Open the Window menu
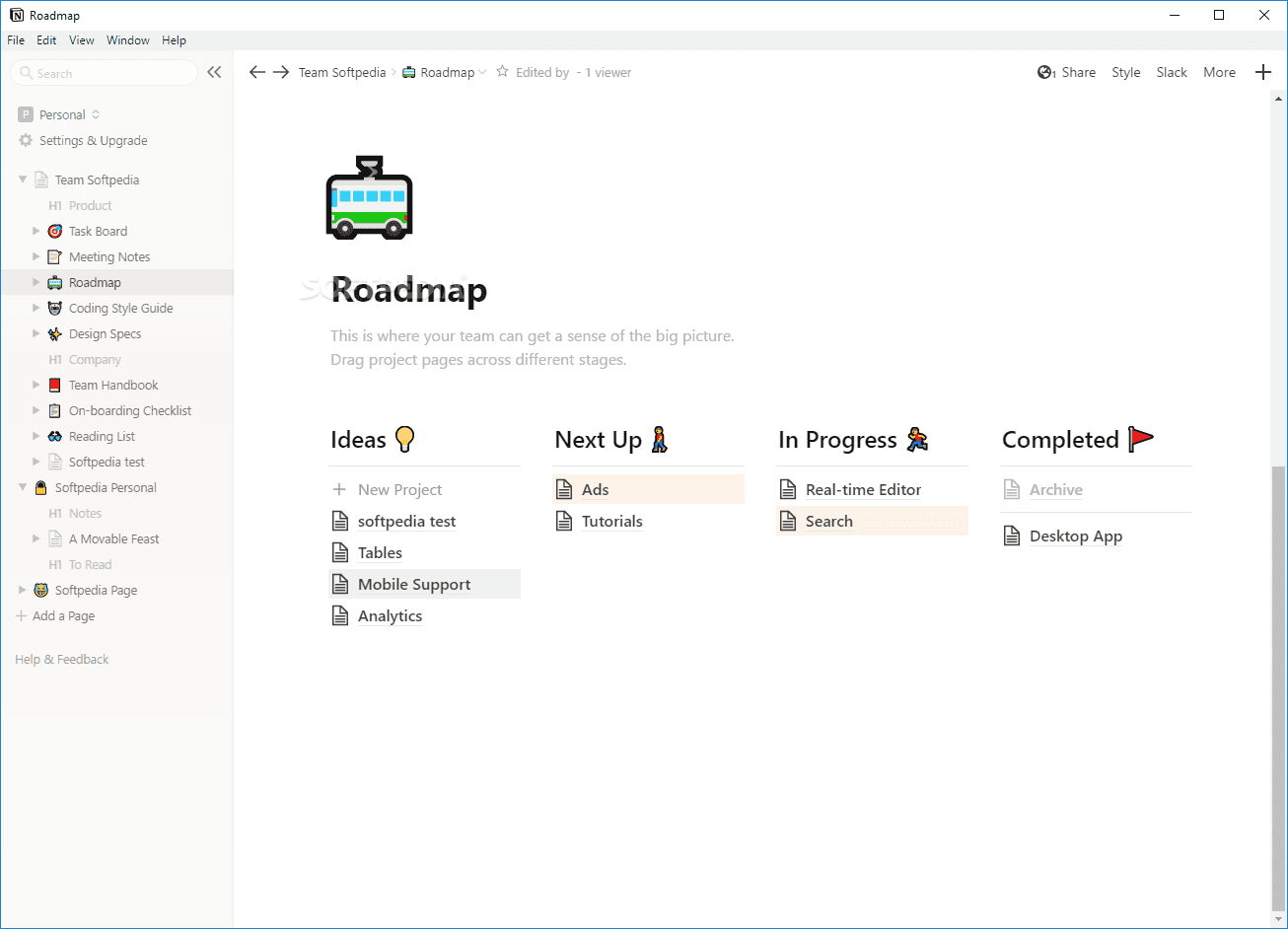 coord(128,40)
